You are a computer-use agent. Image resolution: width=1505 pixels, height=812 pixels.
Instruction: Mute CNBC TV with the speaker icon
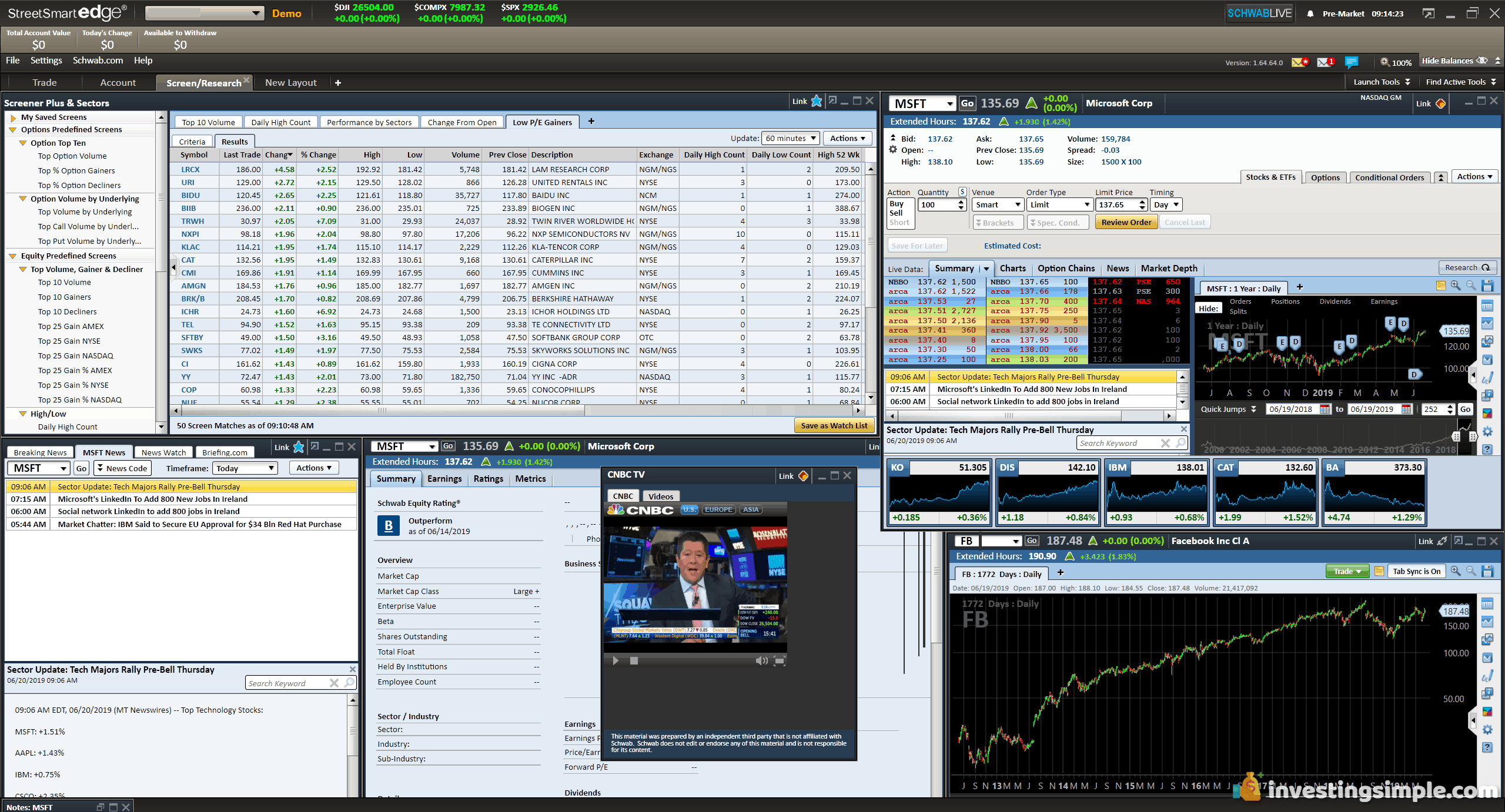[x=761, y=661]
